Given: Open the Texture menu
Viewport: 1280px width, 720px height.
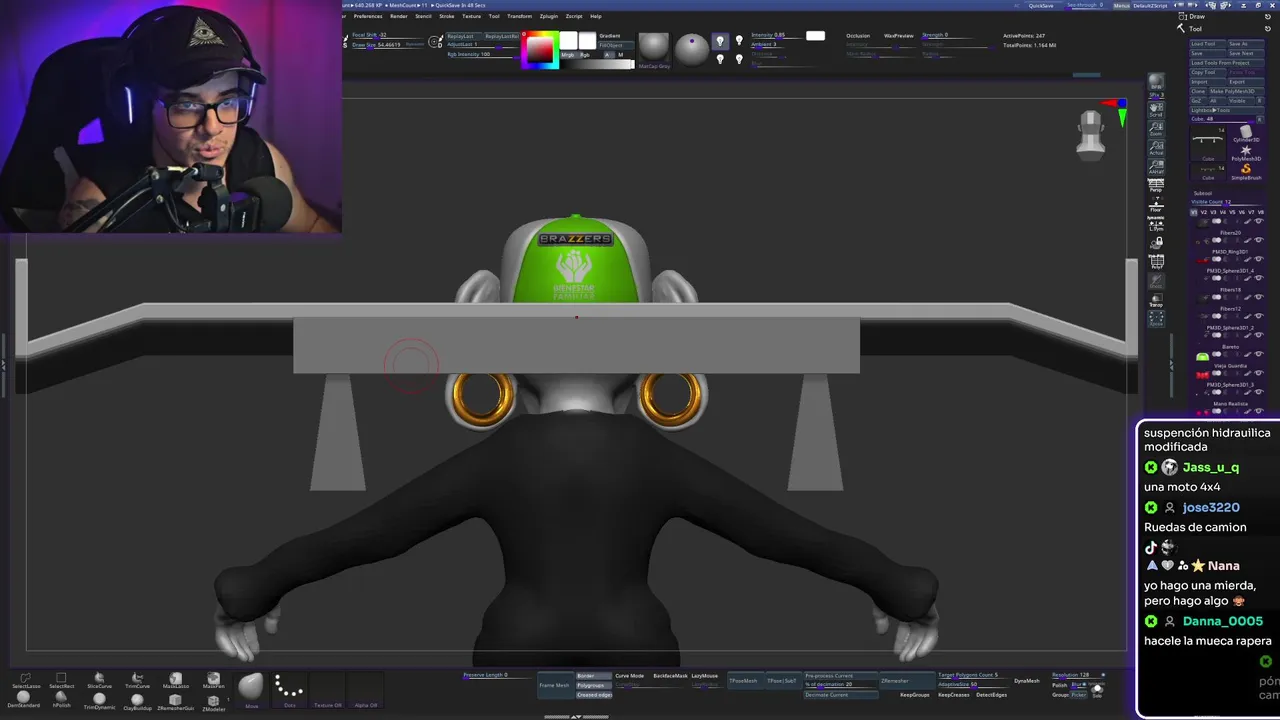Looking at the screenshot, I should point(471,16).
